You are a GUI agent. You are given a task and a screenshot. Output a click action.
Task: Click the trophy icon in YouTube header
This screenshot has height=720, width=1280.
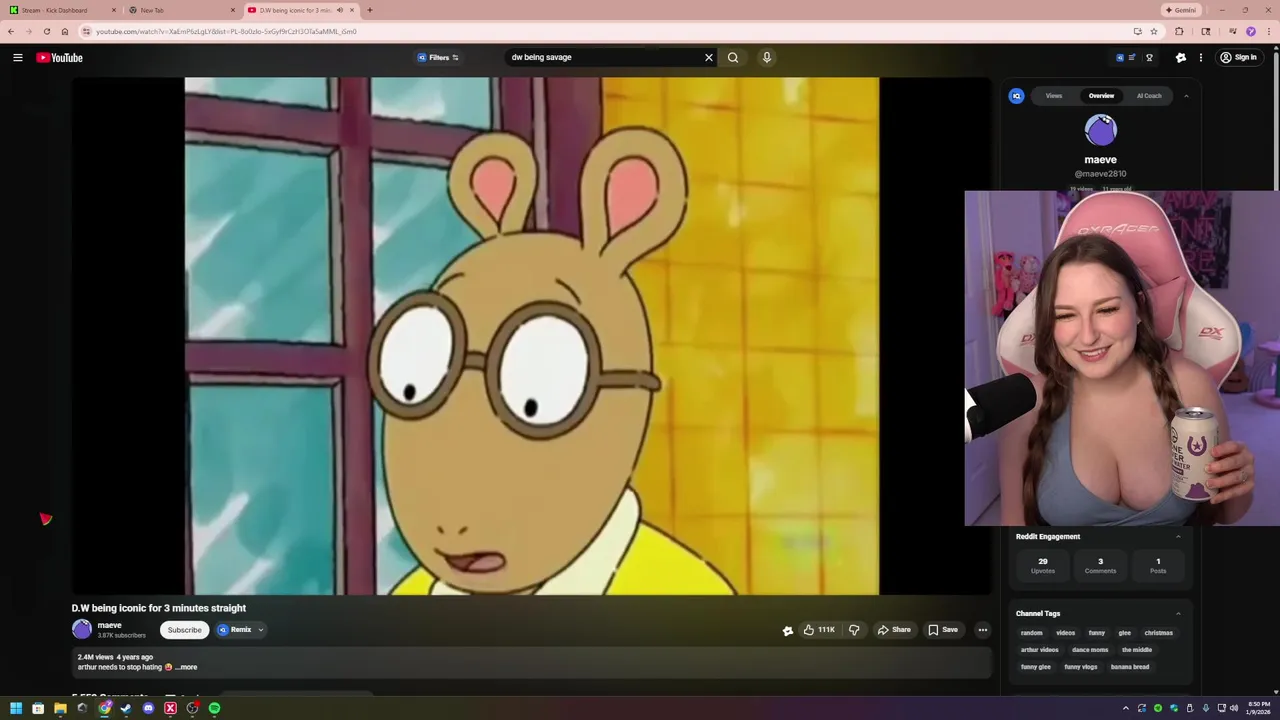point(1149,58)
